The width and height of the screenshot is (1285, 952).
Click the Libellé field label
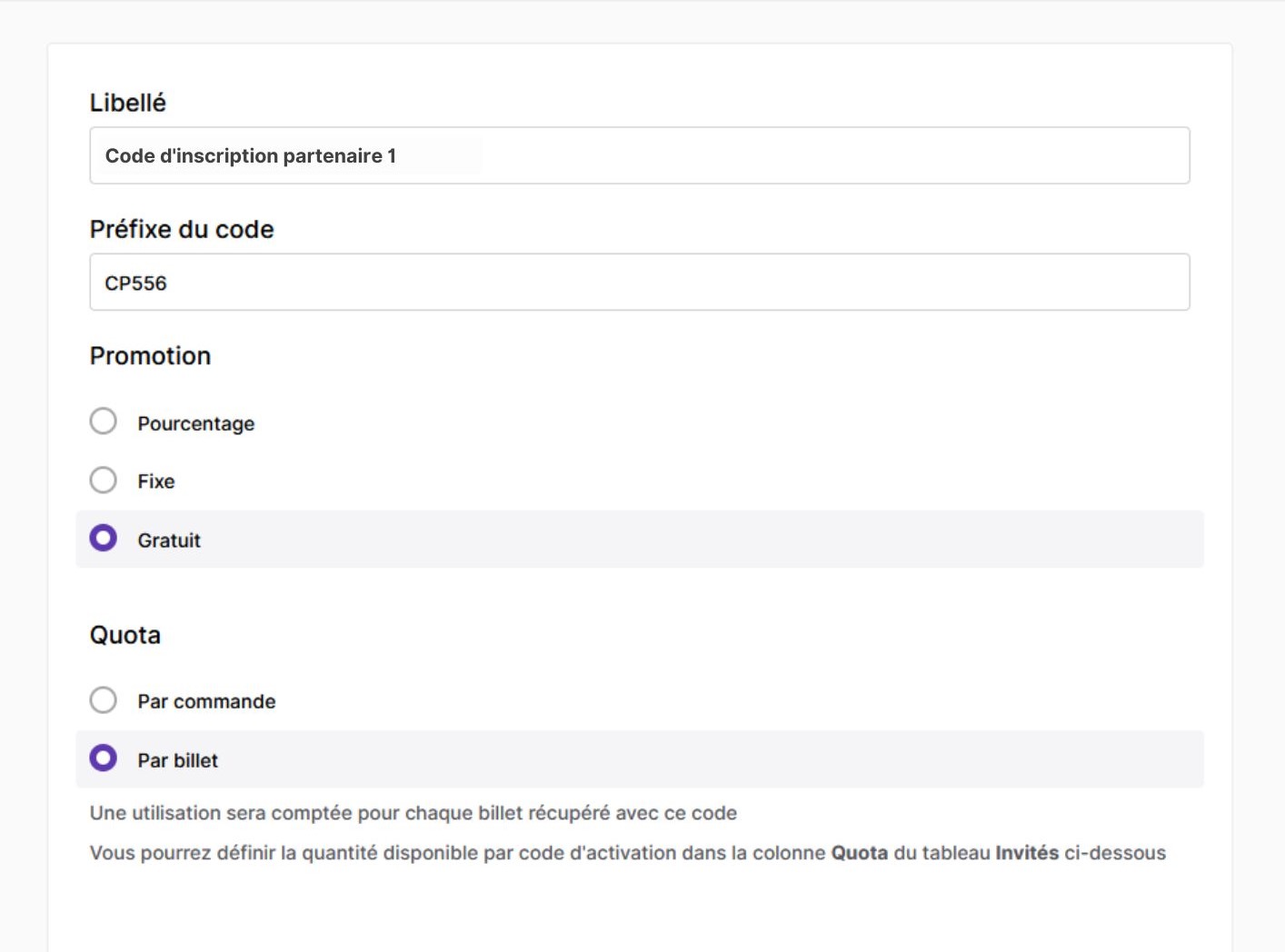coord(127,103)
